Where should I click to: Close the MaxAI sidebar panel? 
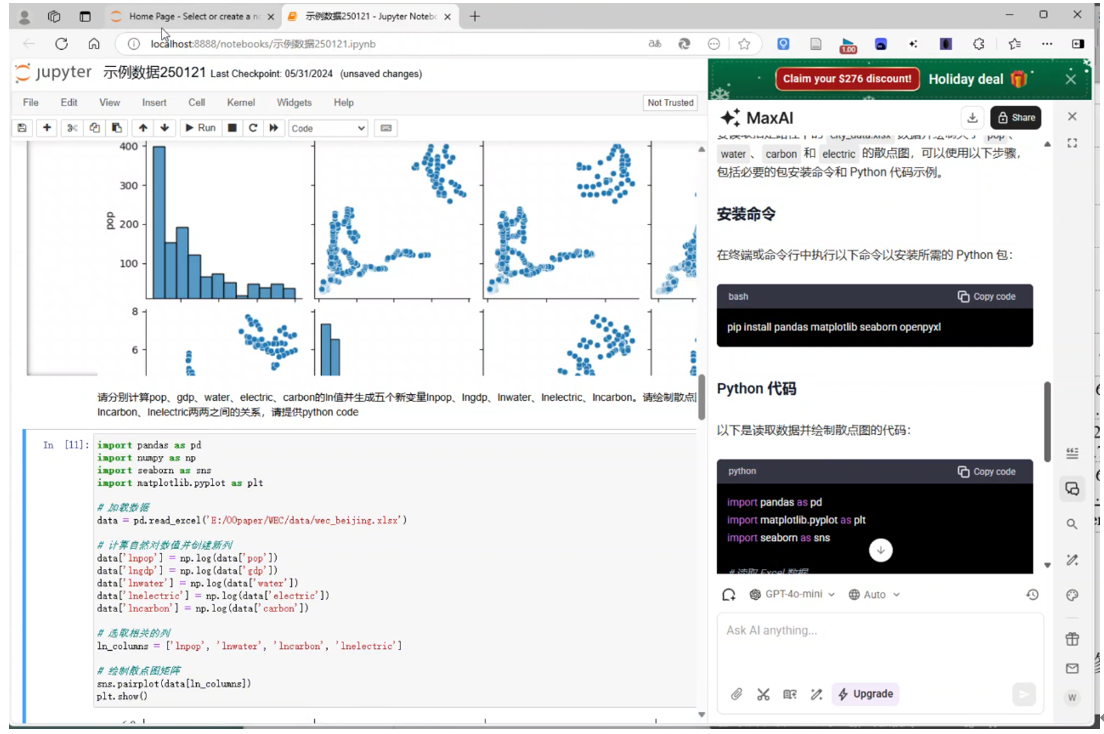1072,116
